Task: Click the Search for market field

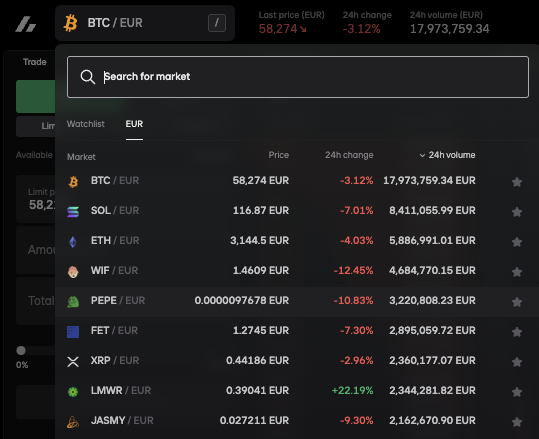Action: 298,77
